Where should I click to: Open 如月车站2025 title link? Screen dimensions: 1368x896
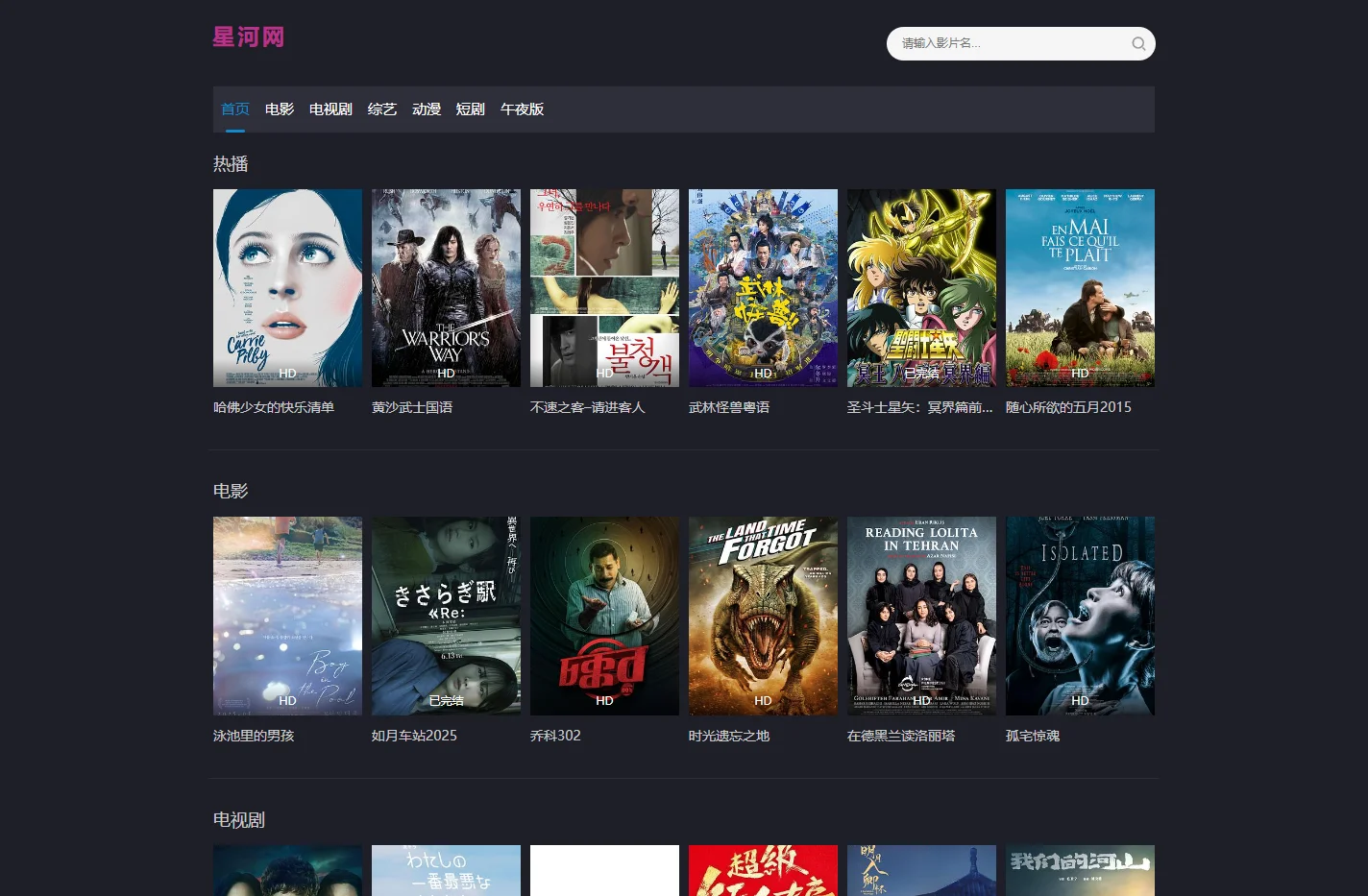tap(414, 736)
